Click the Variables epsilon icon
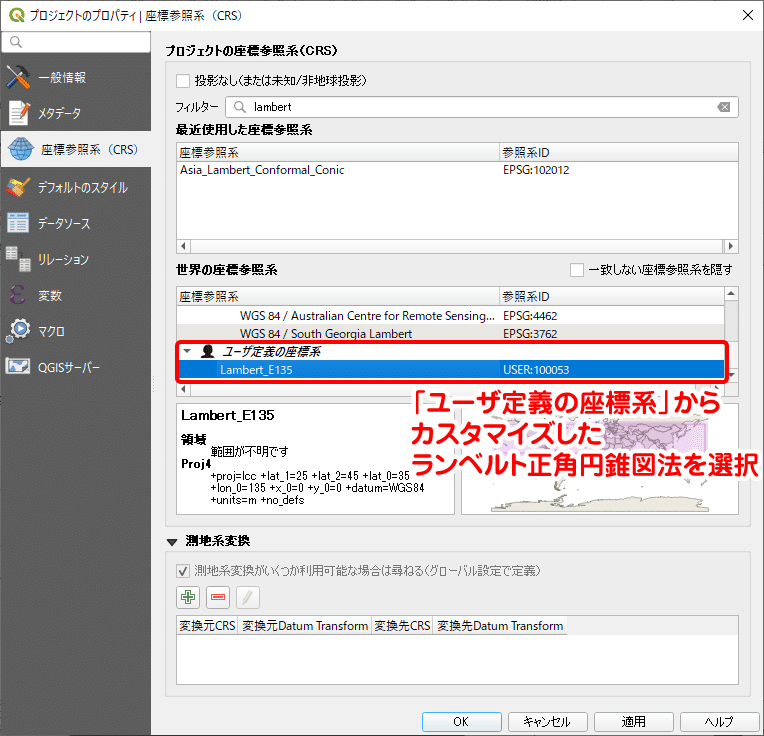This screenshot has width=764, height=736. click(x=18, y=295)
